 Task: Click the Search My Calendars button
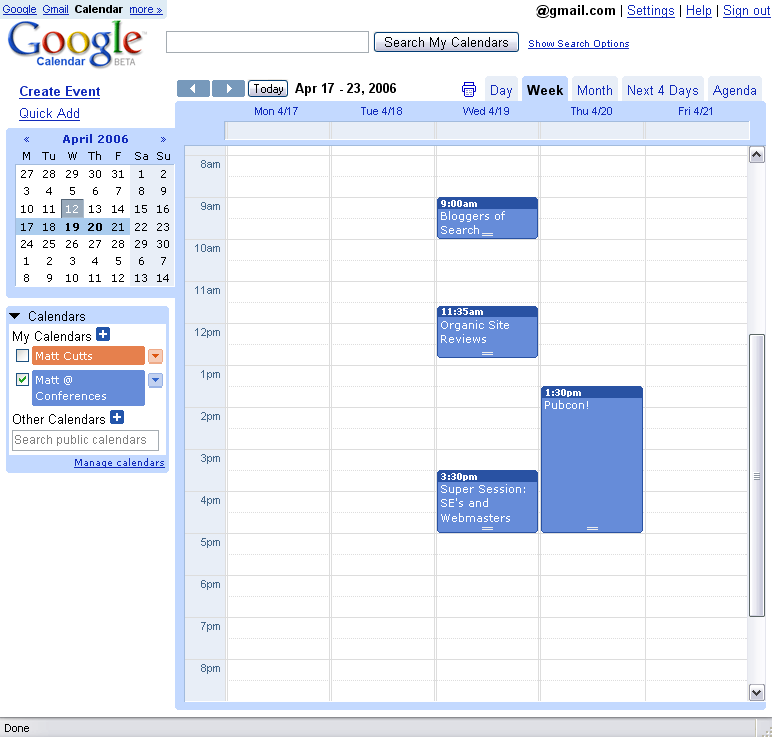pos(446,42)
